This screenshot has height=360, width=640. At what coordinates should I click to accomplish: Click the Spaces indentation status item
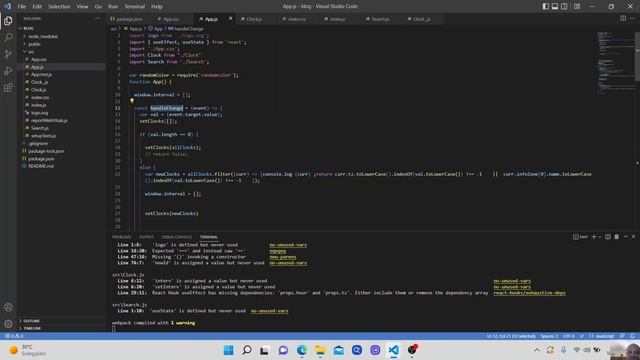pyautogui.click(x=549, y=336)
